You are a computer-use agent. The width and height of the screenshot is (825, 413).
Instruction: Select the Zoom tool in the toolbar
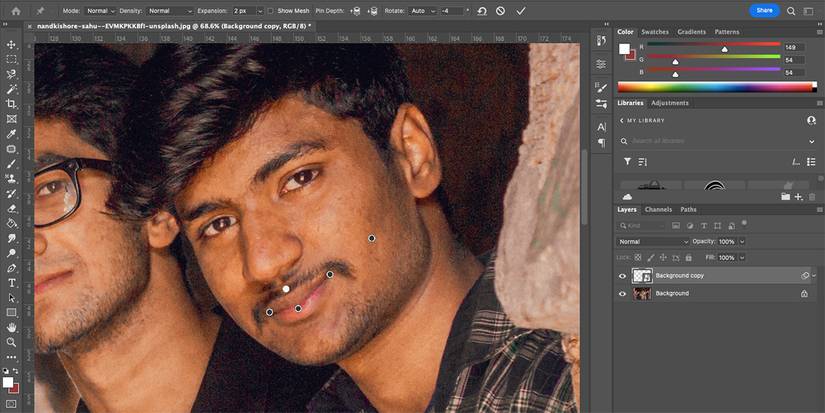[12, 342]
